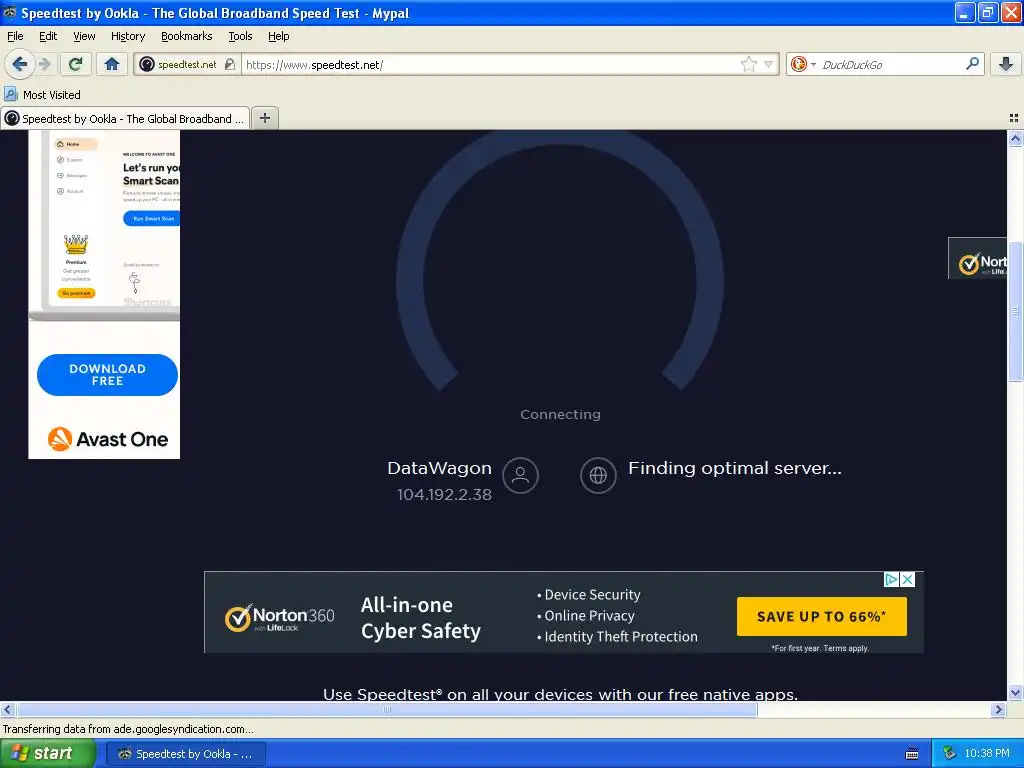Click the Finding optimal server text

click(735, 468)
